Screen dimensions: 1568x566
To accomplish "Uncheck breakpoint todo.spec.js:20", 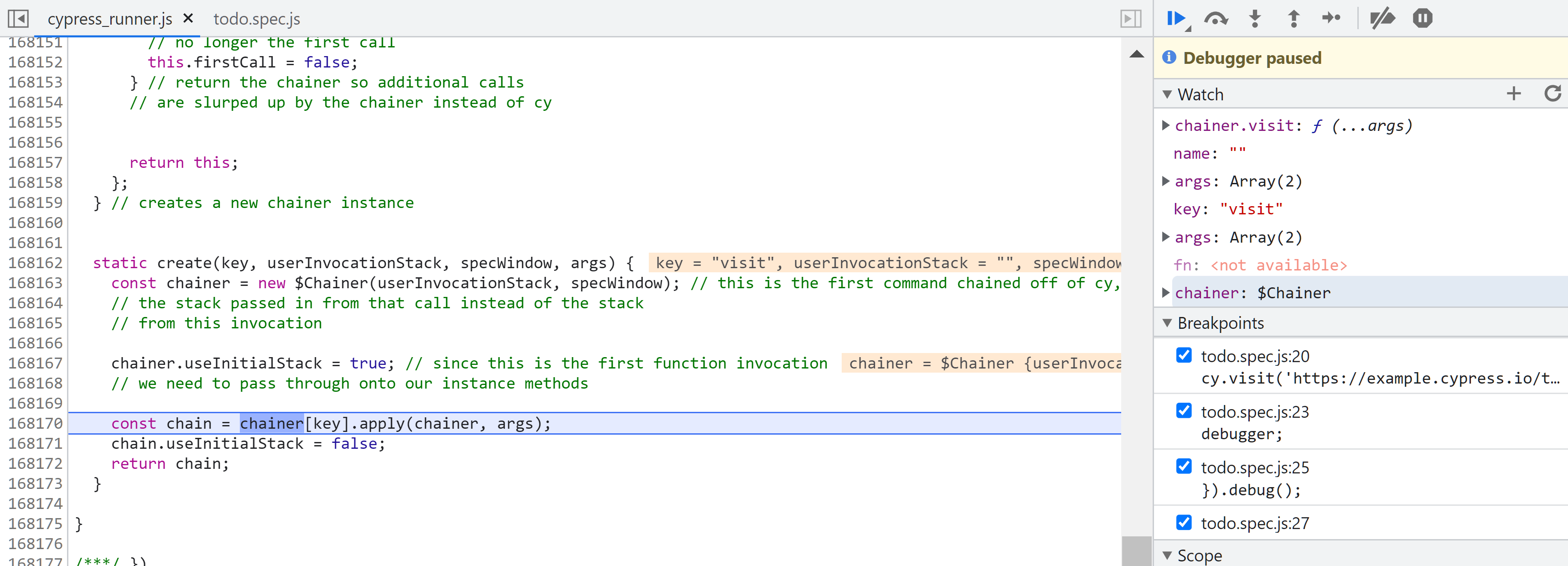I will [1184, 355].
